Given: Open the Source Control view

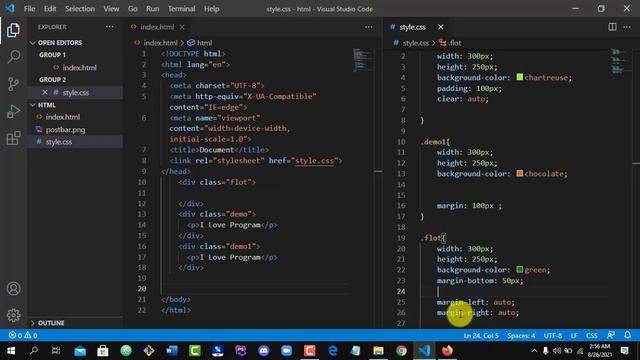Looking at the screenshot, I should point(13,84).
